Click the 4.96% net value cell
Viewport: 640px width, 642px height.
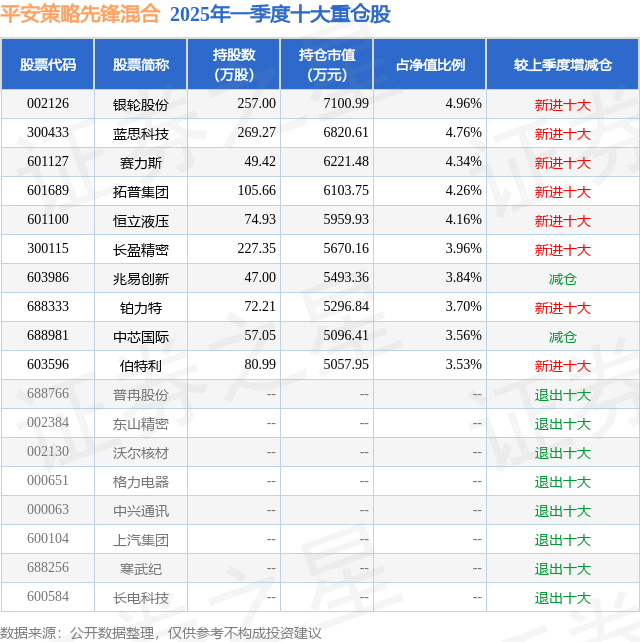[464, 104]
